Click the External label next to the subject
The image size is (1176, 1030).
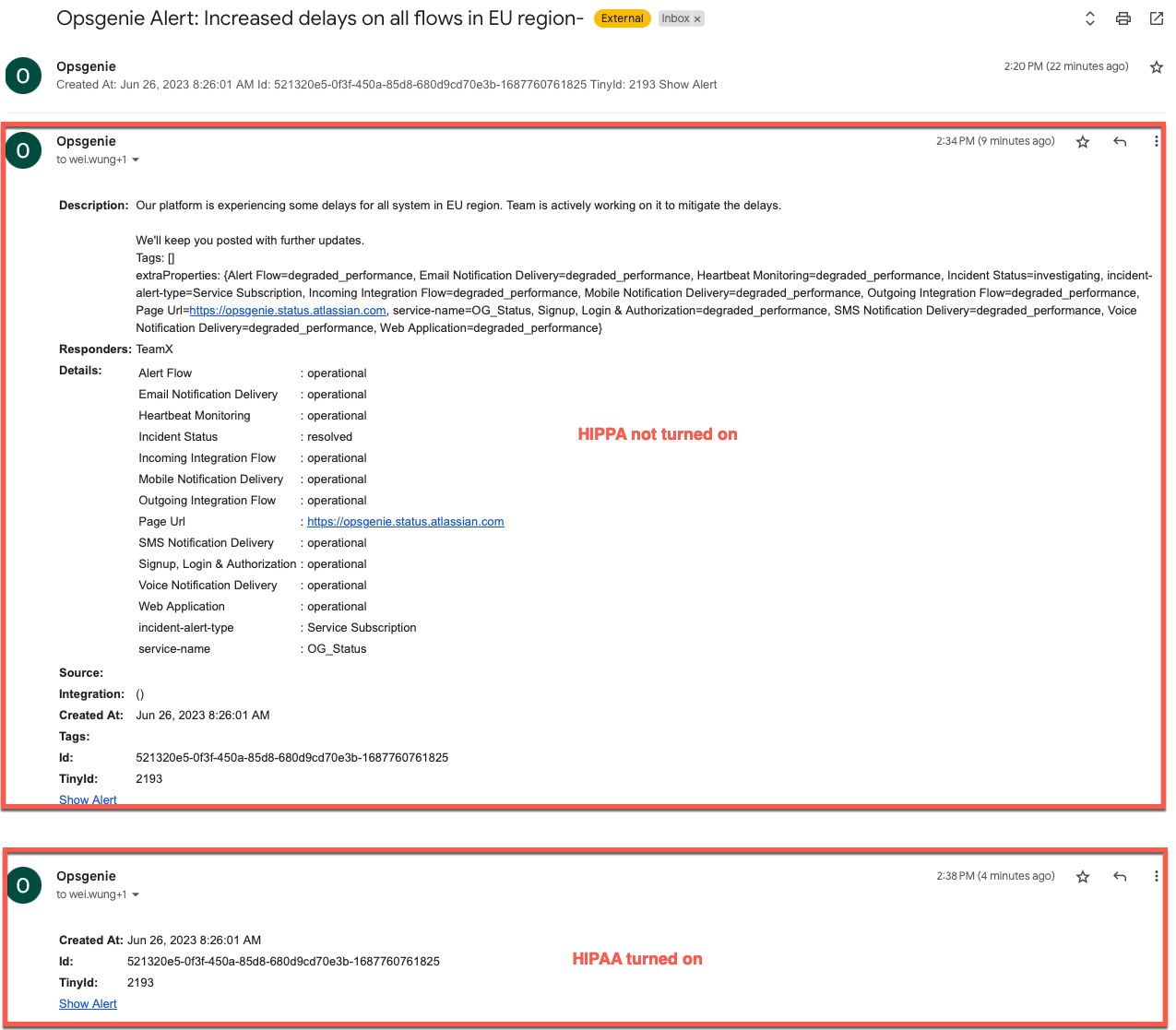pyautogui.click(x=622, y=18)
